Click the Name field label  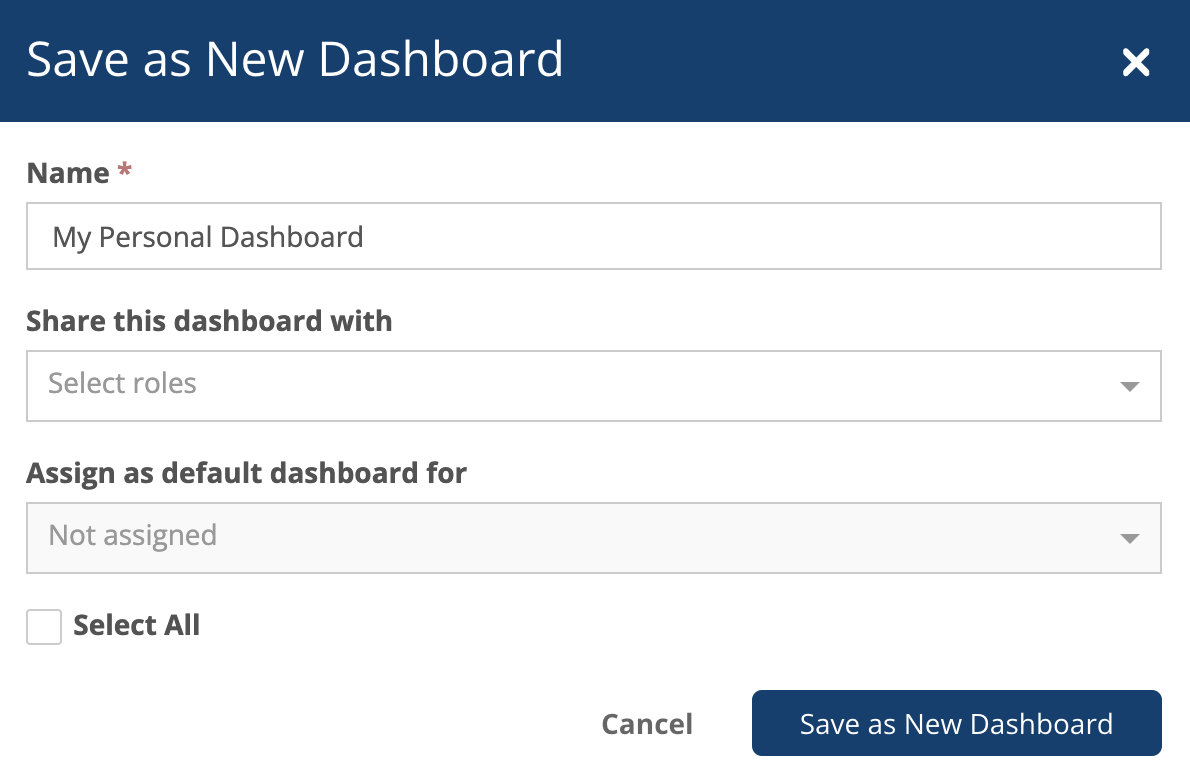[68, 173]
